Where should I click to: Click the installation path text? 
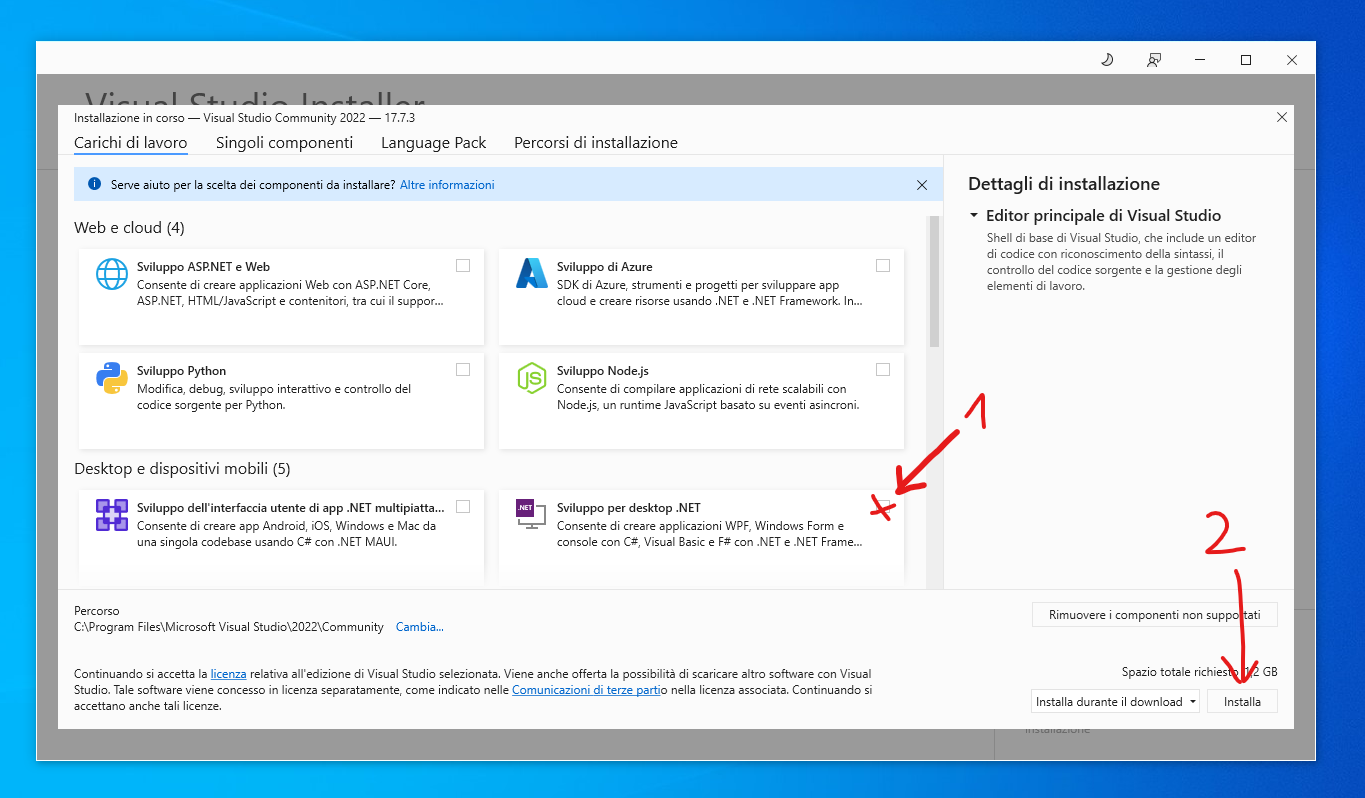pos(229,627)
